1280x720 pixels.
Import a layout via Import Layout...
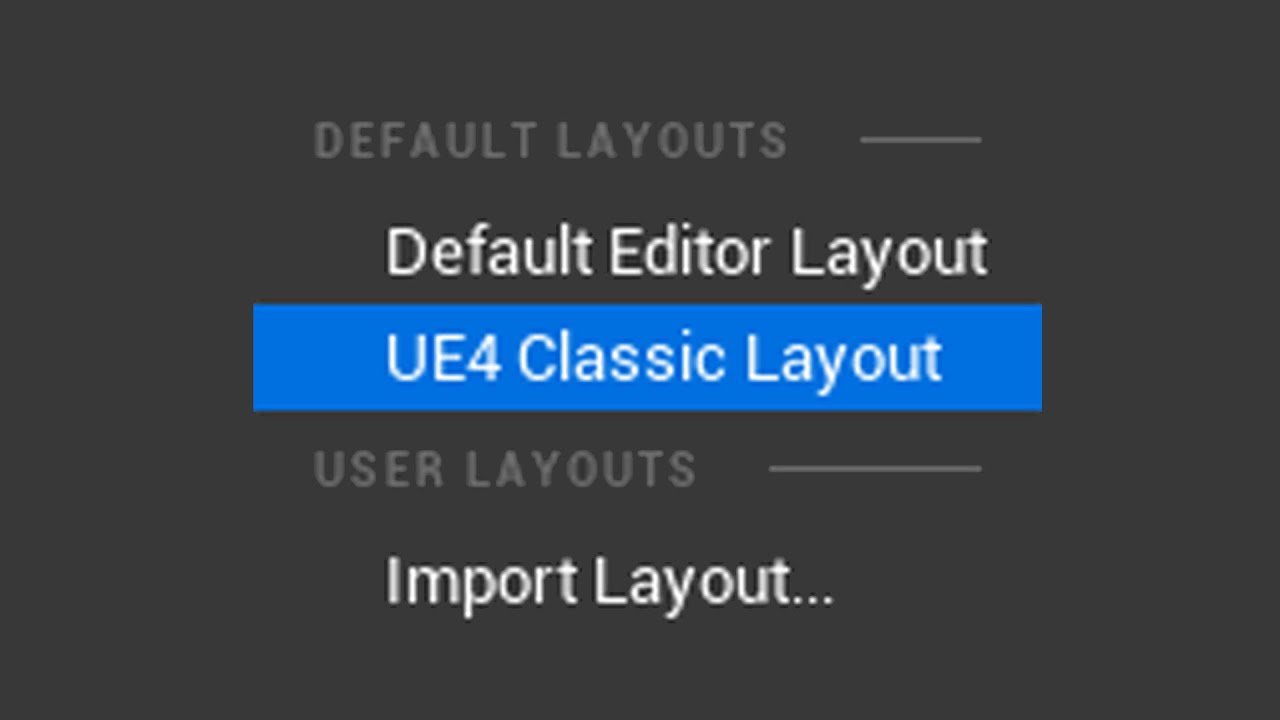click(609, 581)
